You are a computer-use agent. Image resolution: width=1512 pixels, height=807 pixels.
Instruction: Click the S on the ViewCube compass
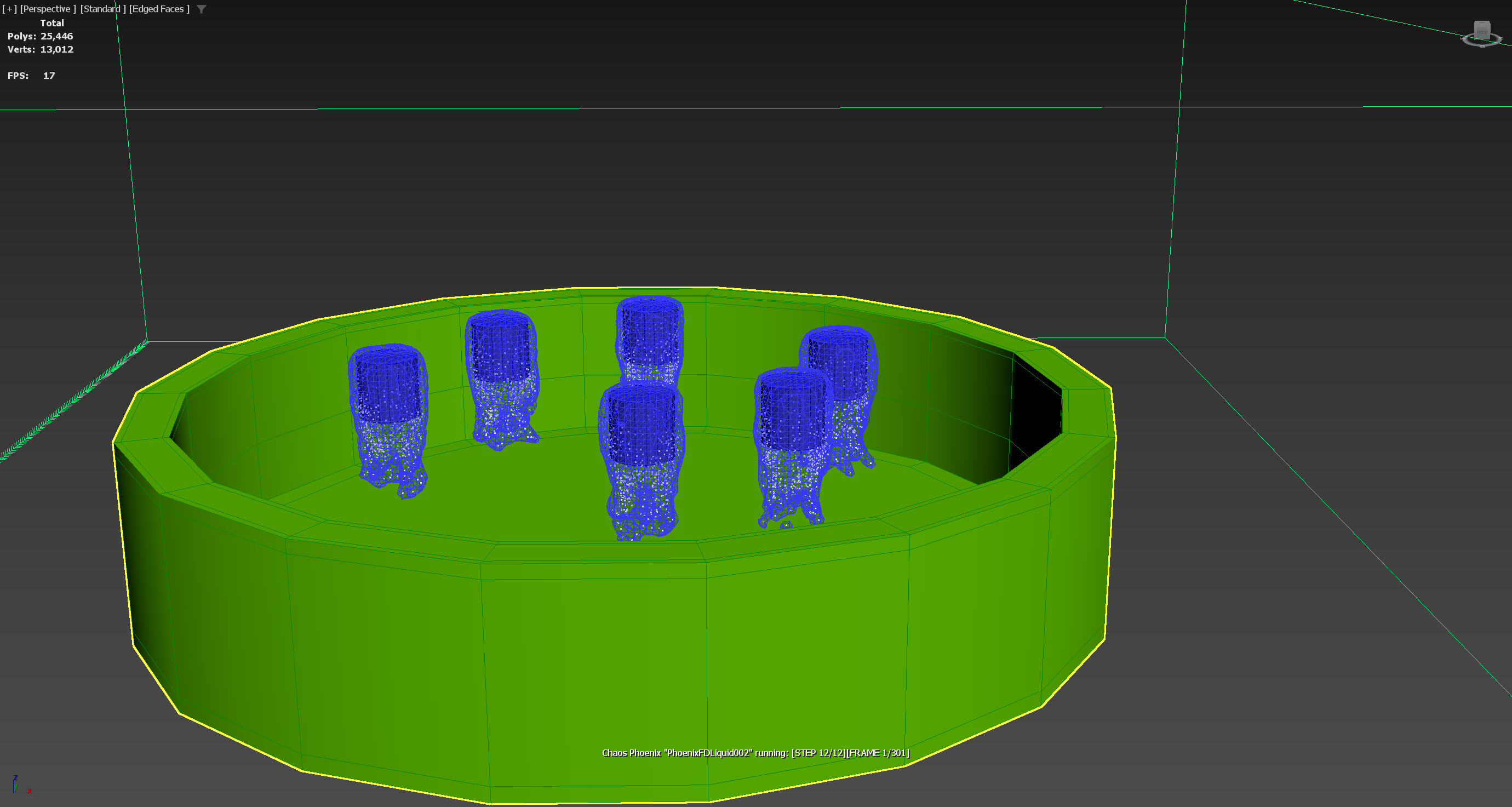click(x=1482, y=47)
